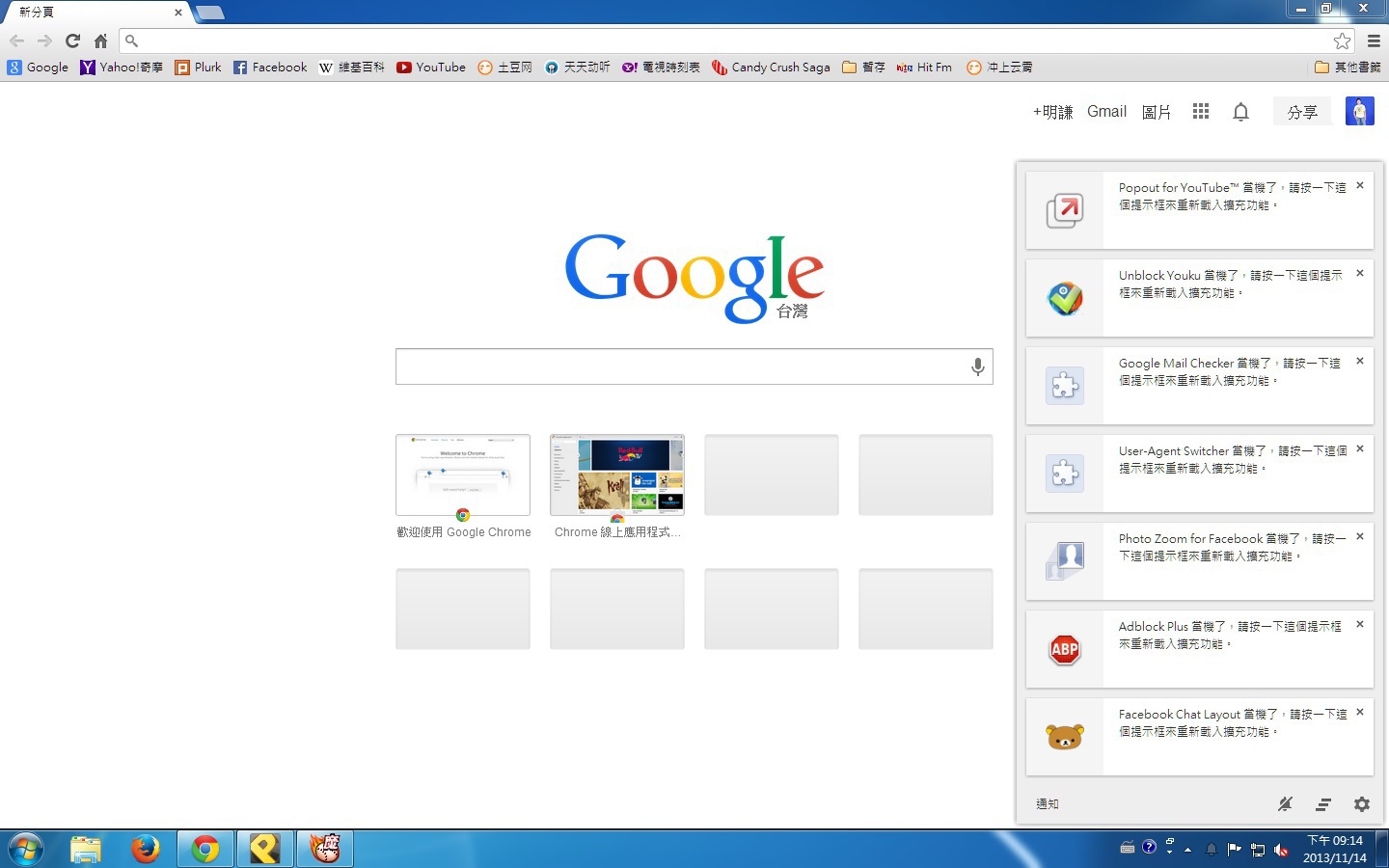Open the Google apps grid
The height and width of the screenshot is (868, 1389).
1201,112
